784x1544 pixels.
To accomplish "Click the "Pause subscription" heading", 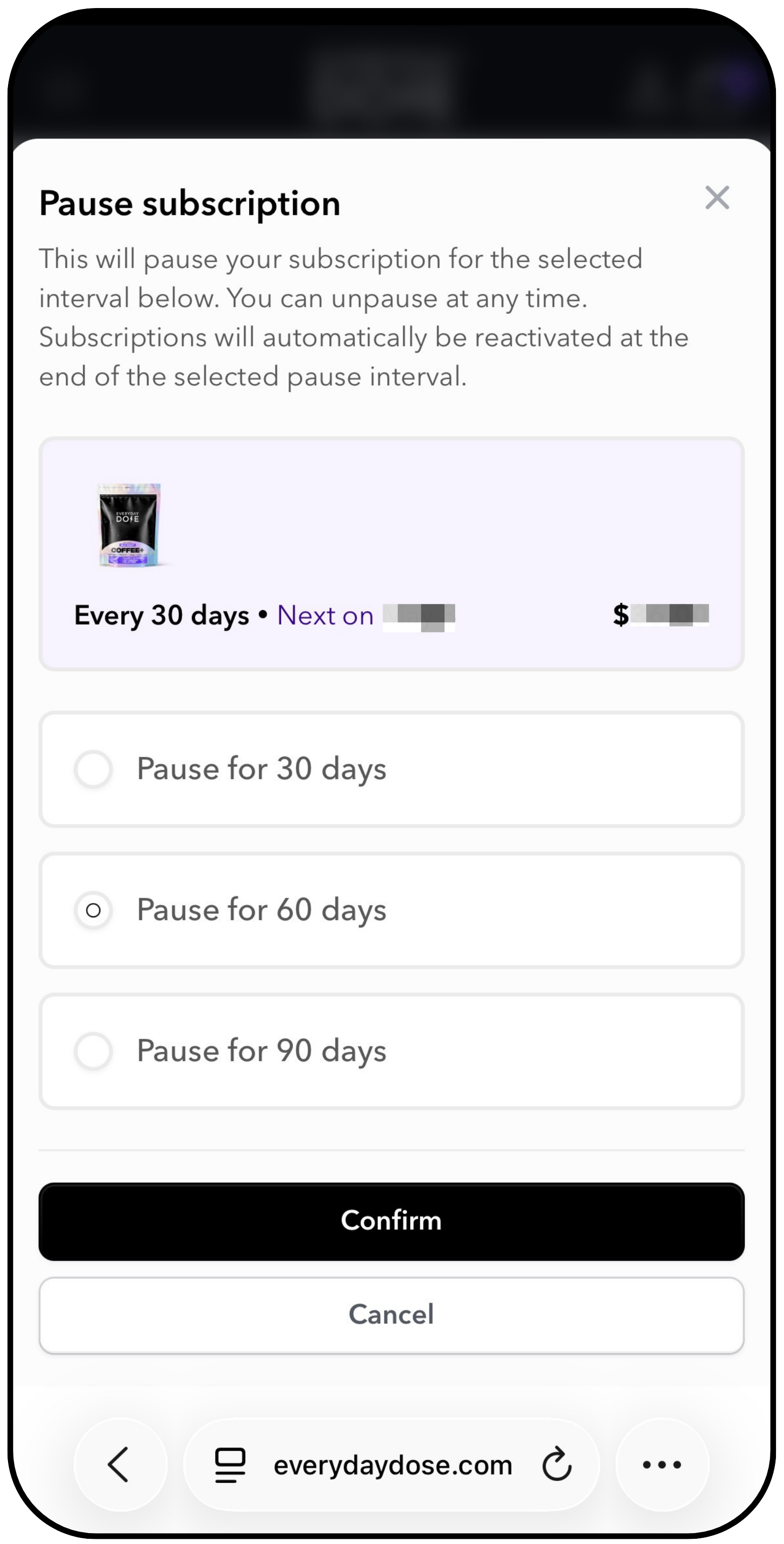I will tap(190, 203).
